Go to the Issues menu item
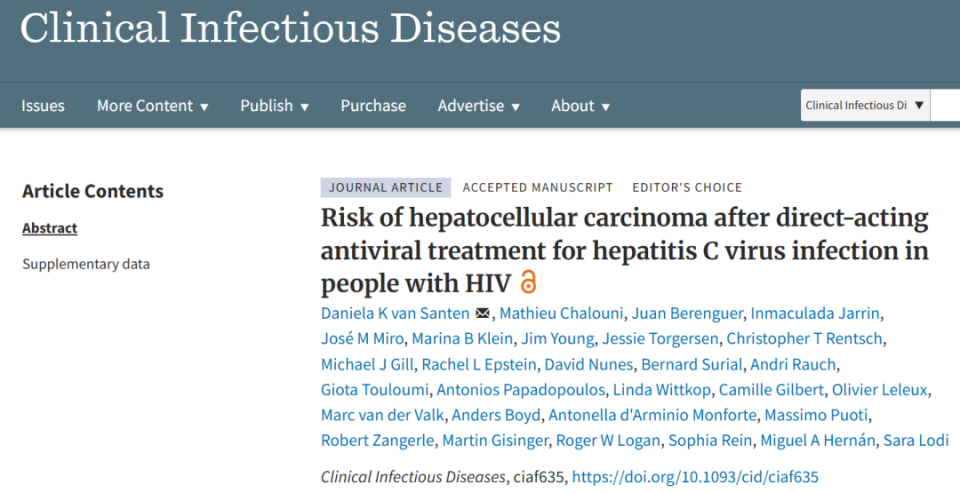This screenshot has width=960, height=493. click(43, 106)
